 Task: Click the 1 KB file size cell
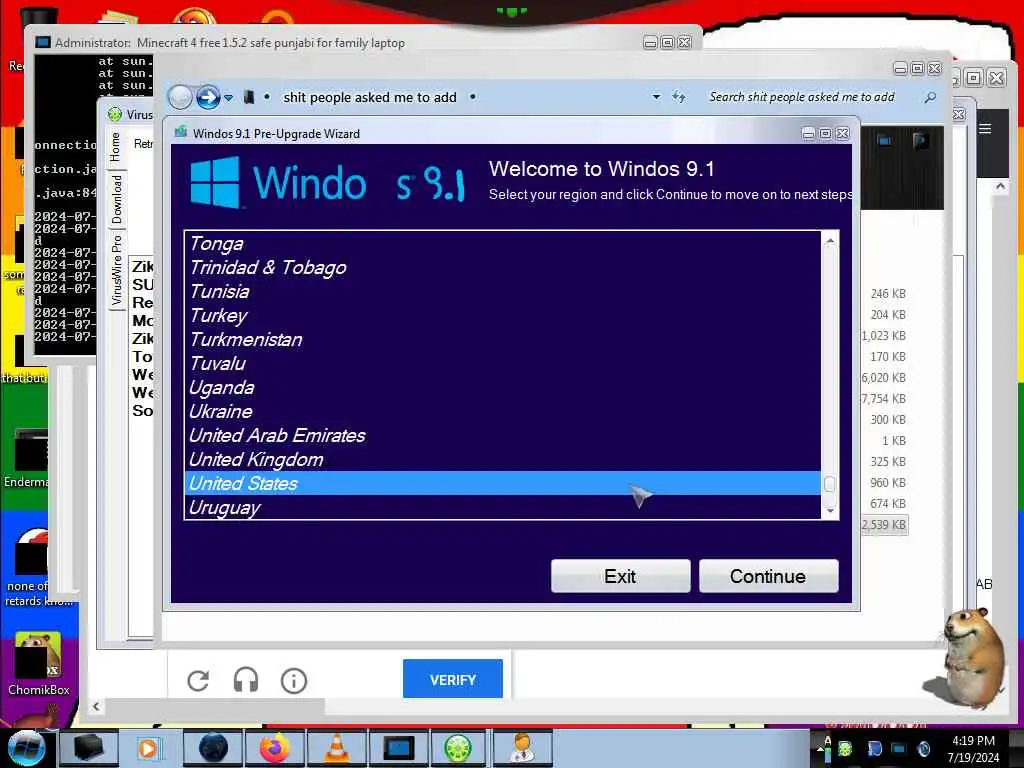(893, 441)
